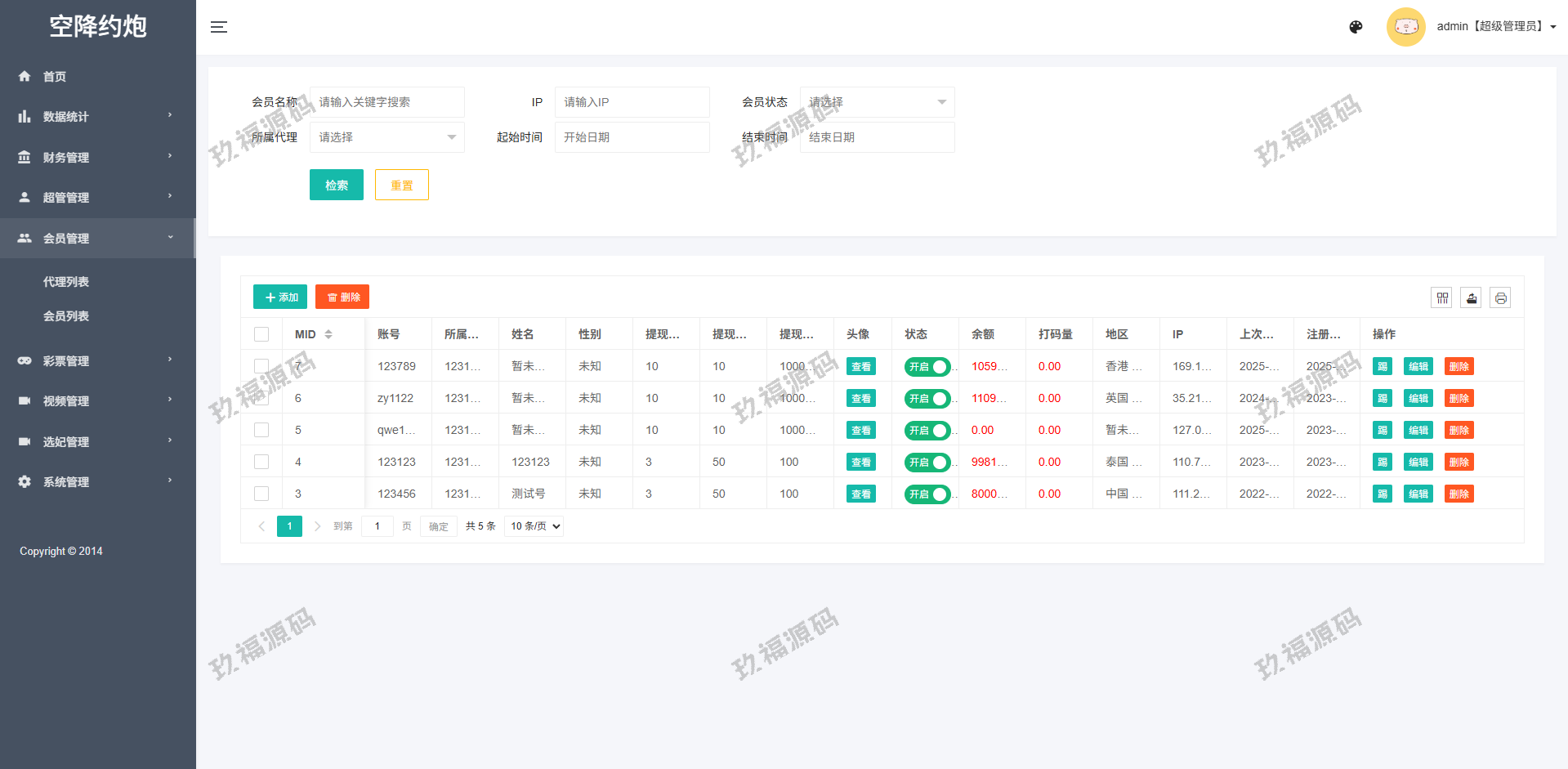
Task: Tick the select-all checkbox in table header
Action: pos(261,334)
